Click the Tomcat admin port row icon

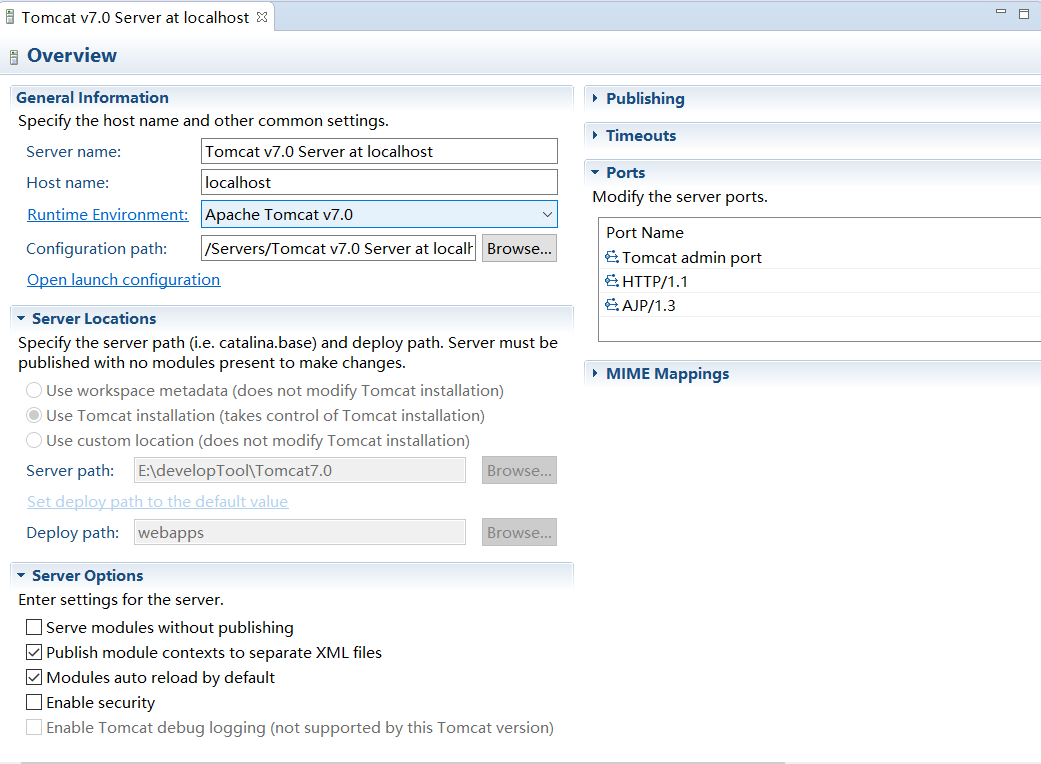[x=612, y=257]
